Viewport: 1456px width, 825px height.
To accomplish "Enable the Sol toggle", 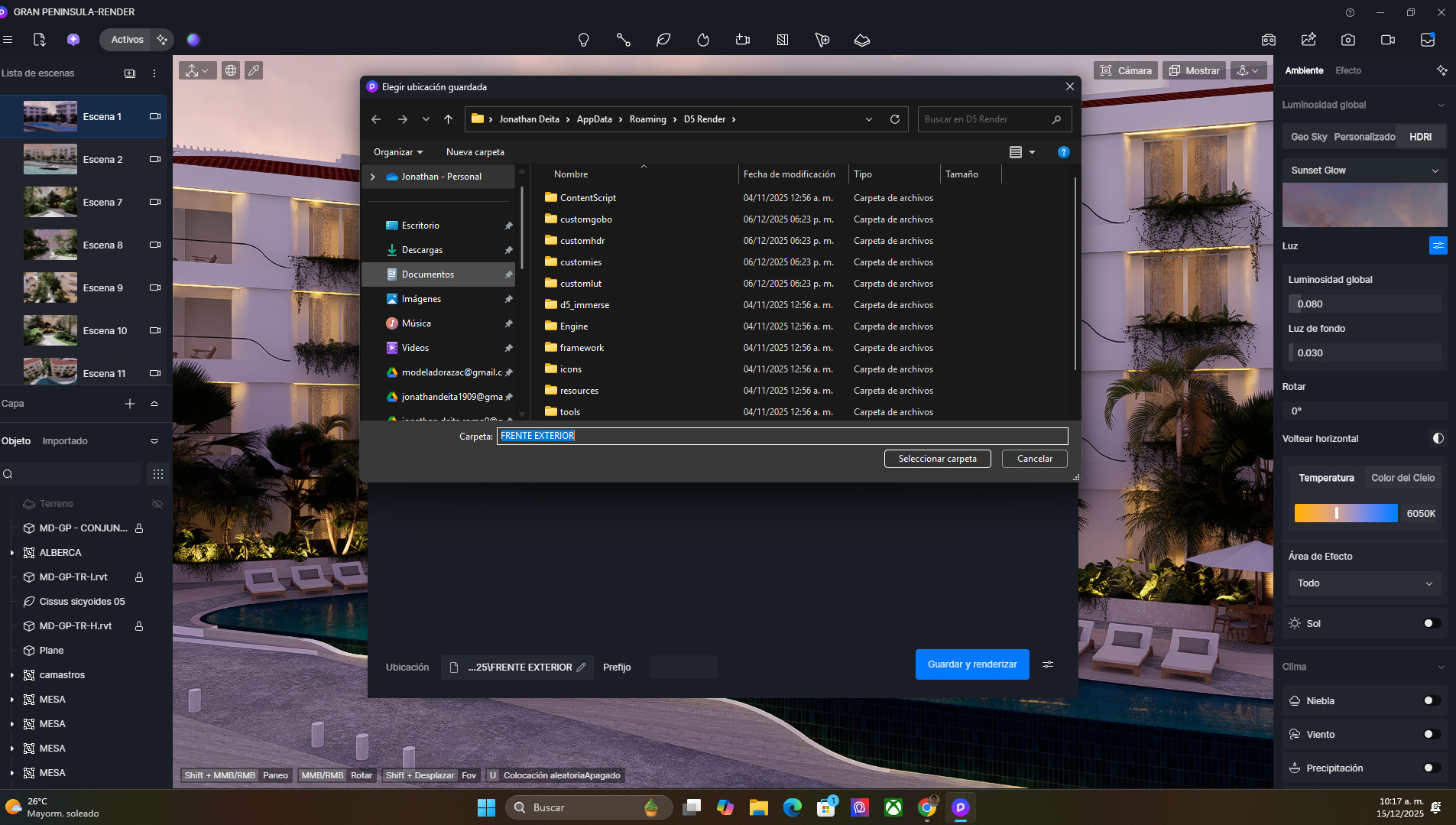I will click(1432, 624).
